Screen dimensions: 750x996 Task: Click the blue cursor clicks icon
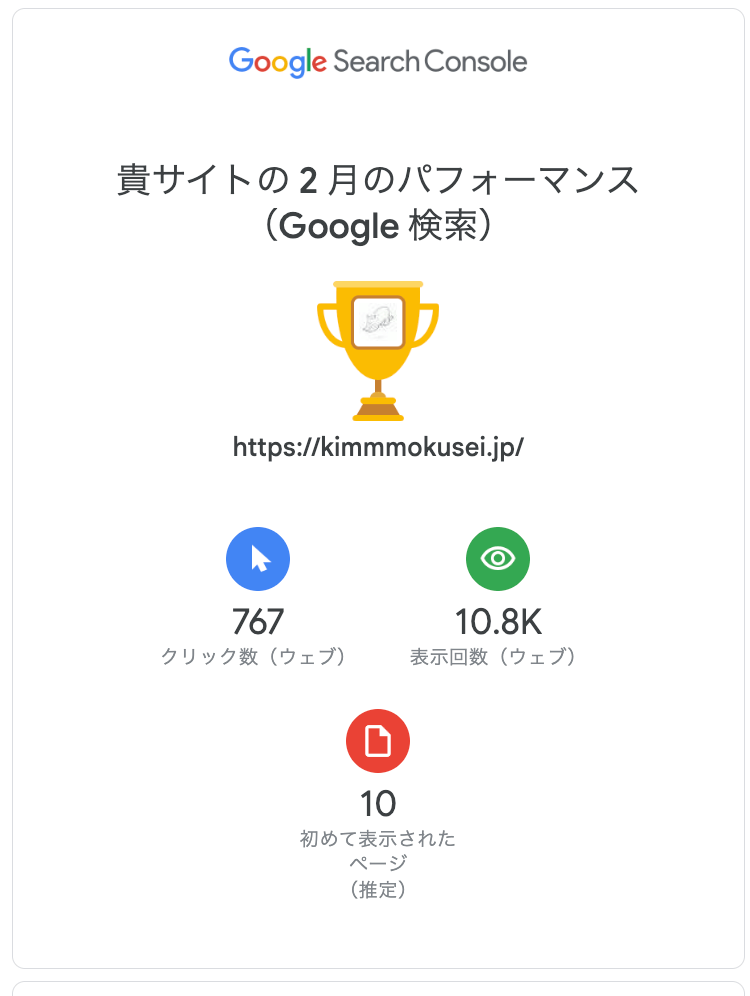[258, 559]
